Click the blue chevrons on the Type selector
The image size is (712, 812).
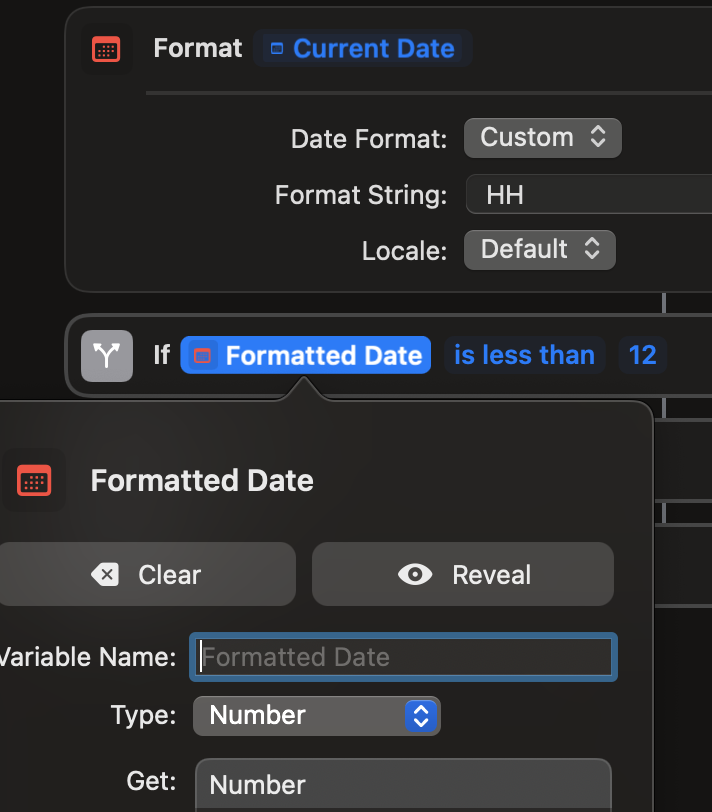pos(421,715)
